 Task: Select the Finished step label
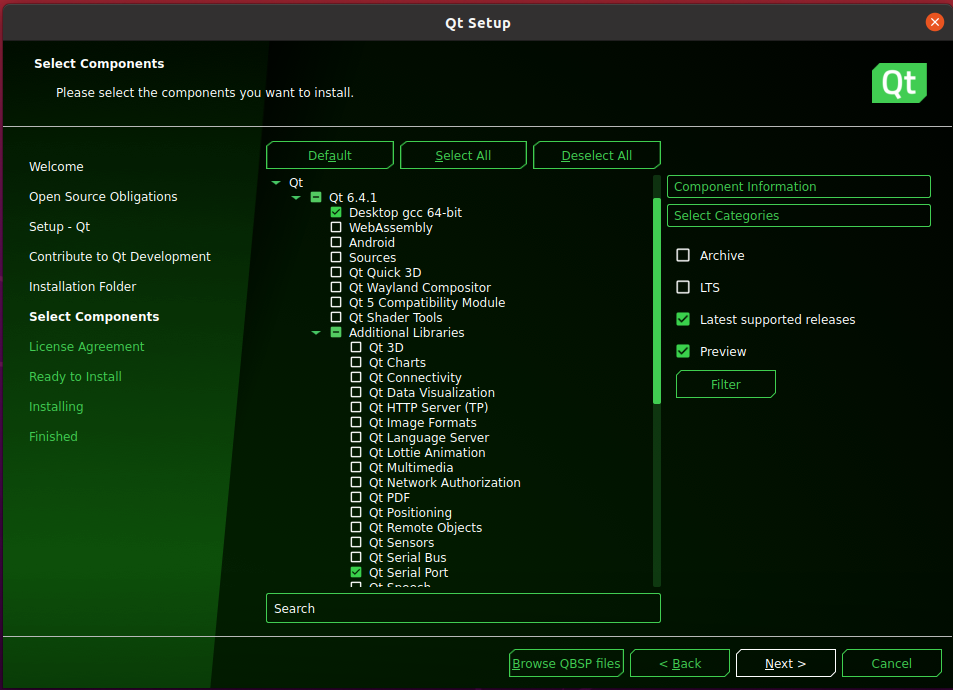point(53,436)
